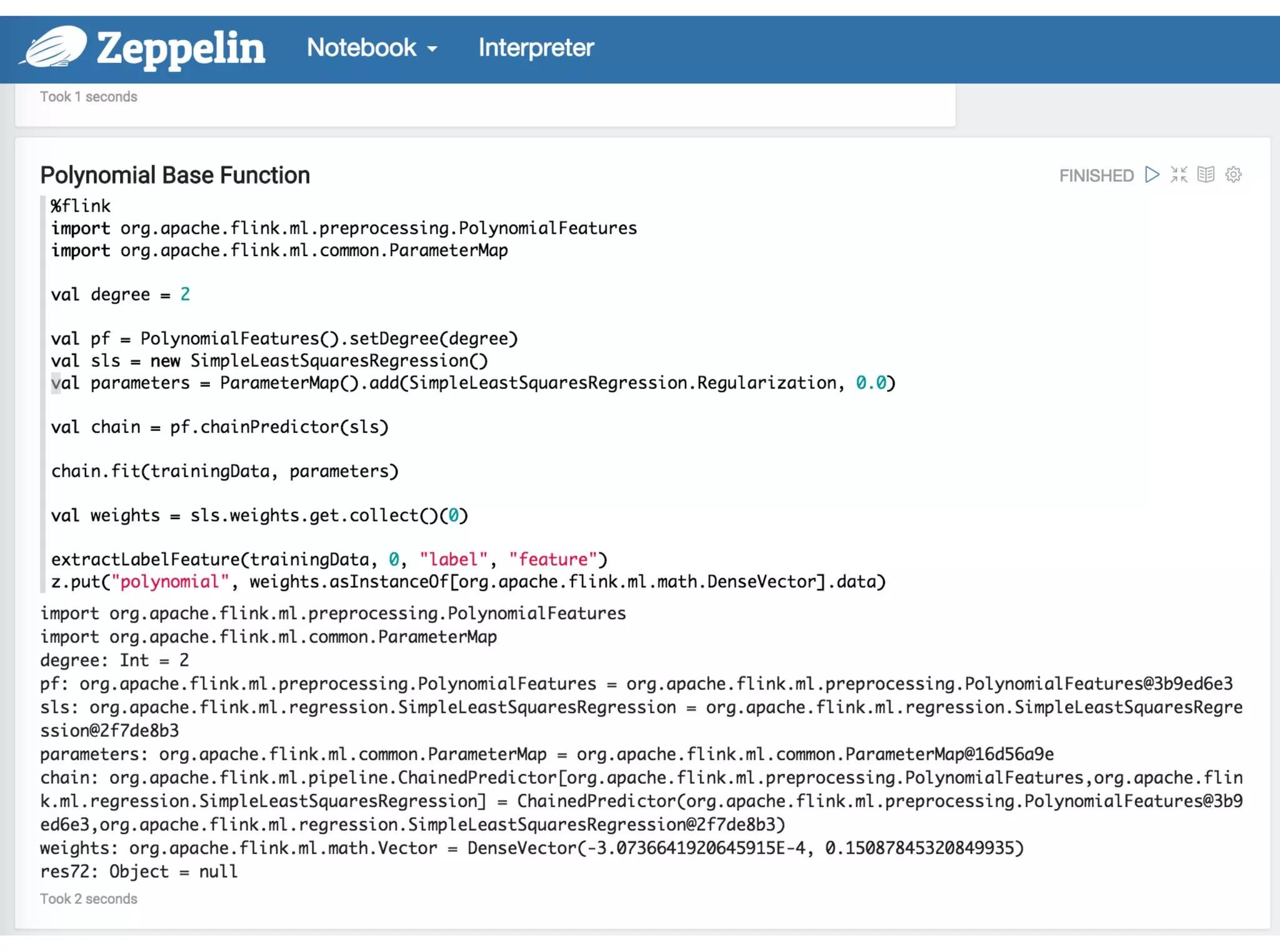Go to the Interpreter page
The width and height of the screenshot is (1280, 952).
pos(536,47)
